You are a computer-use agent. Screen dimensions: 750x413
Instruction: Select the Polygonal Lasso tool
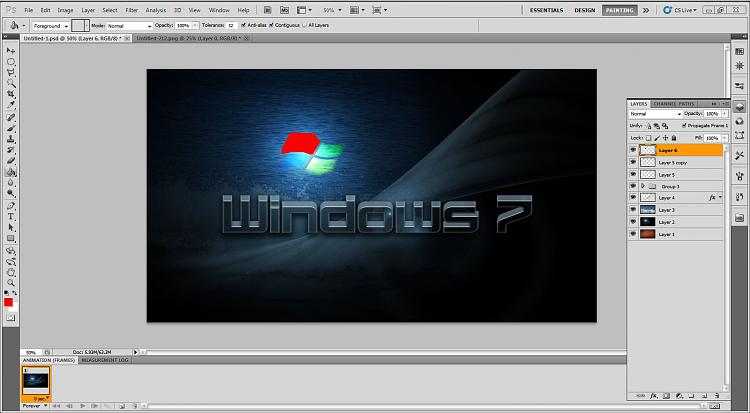[x=11, y=73]
